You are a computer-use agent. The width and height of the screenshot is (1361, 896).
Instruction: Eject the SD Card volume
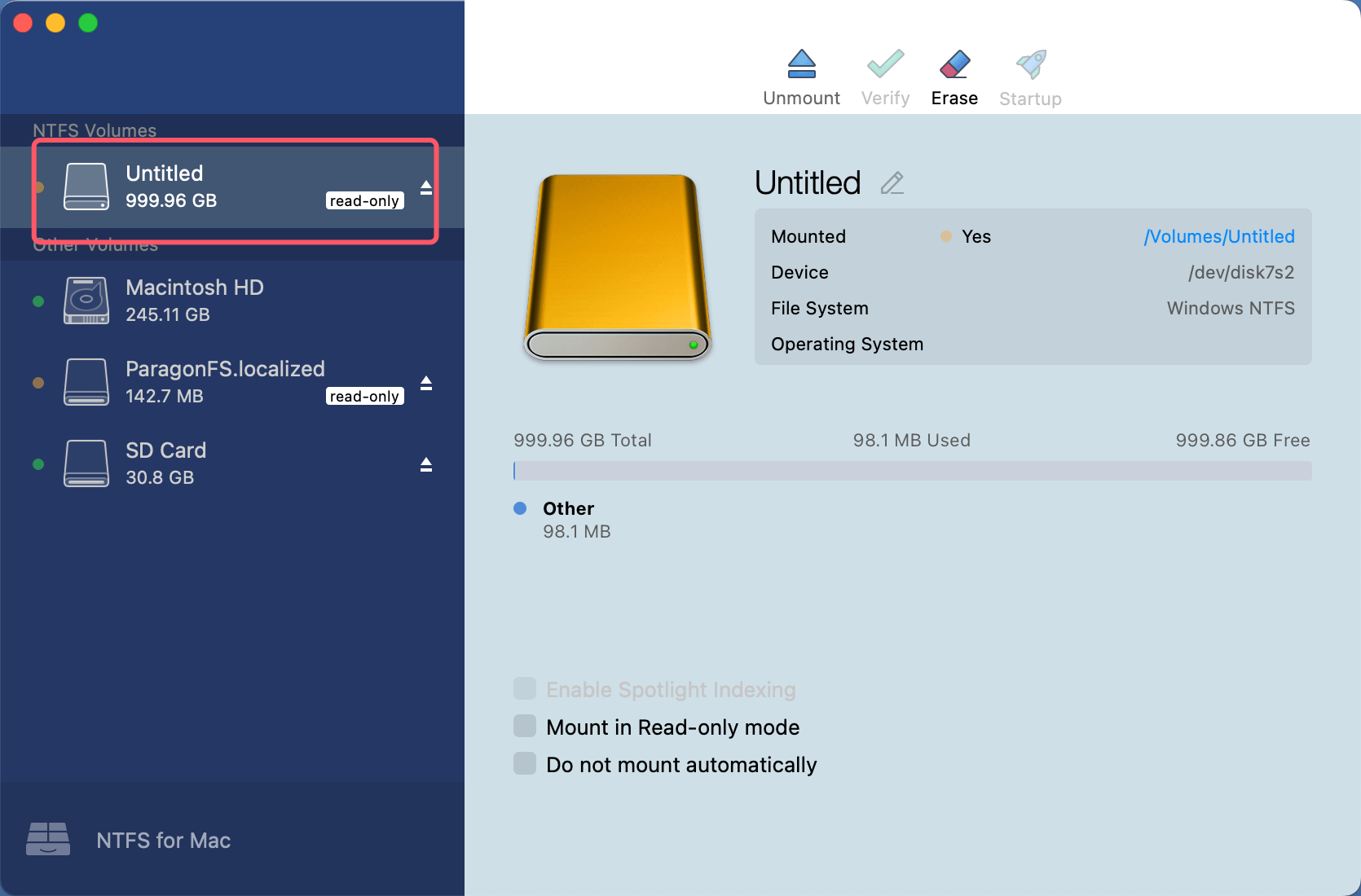coord(425,465)
